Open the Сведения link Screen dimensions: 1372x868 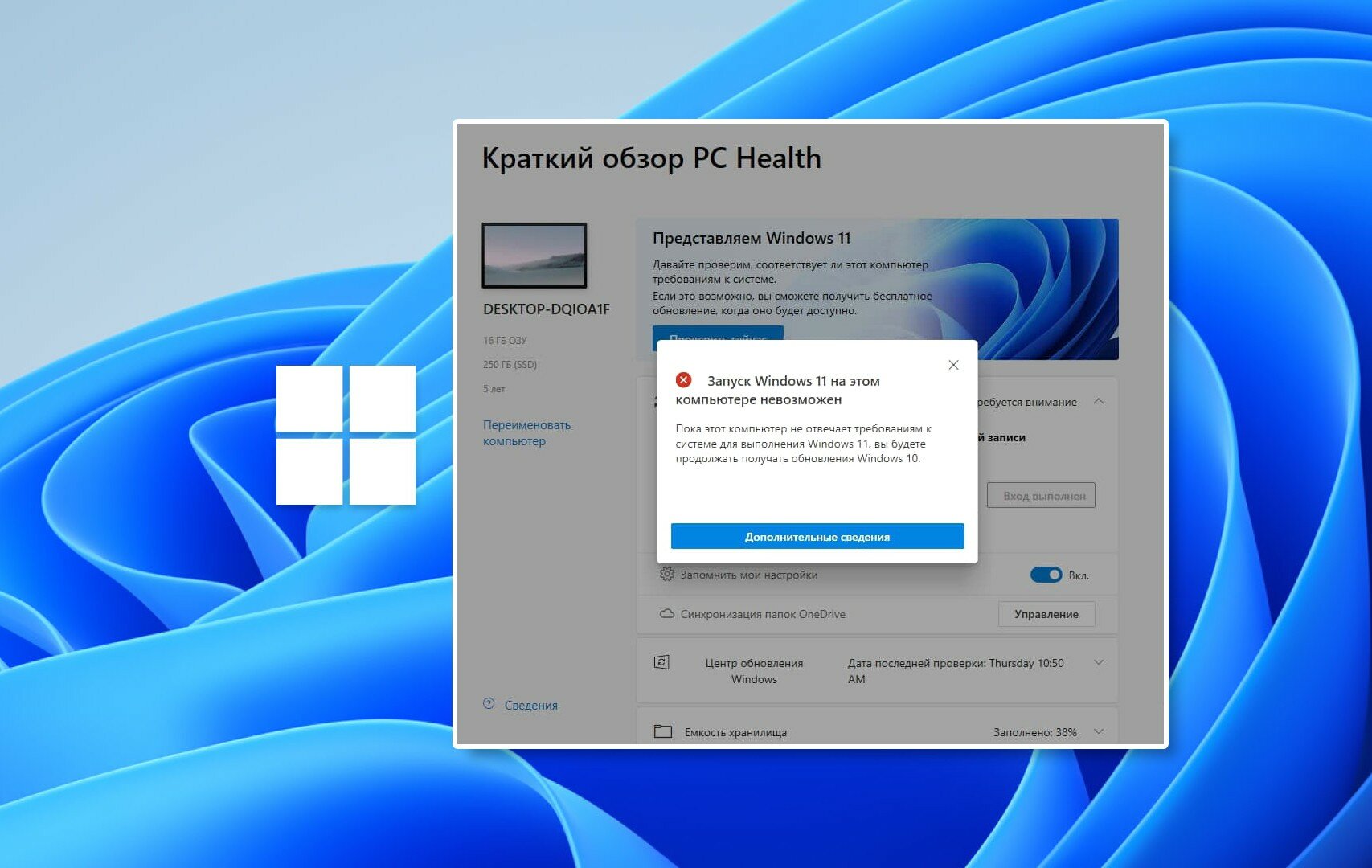(530, 705)
